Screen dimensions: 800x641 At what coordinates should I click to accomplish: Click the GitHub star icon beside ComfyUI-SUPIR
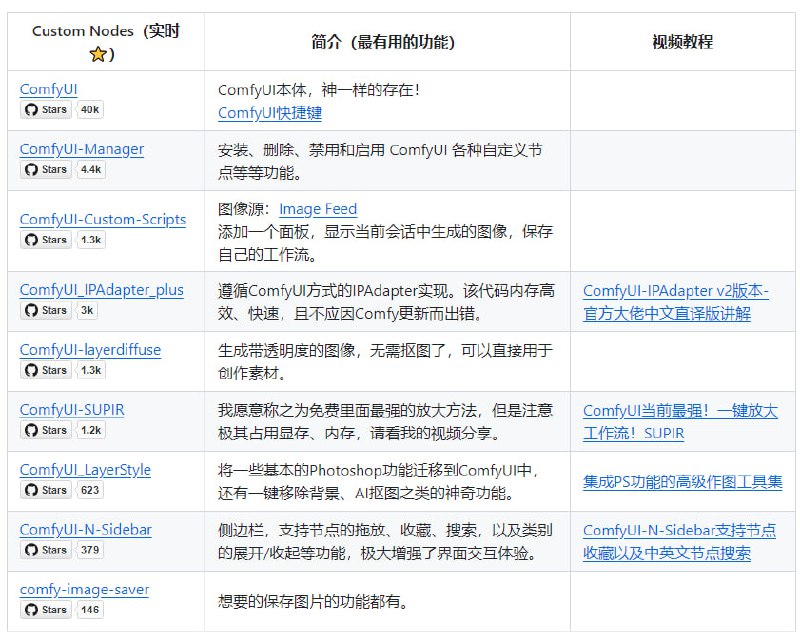(30, 430)
